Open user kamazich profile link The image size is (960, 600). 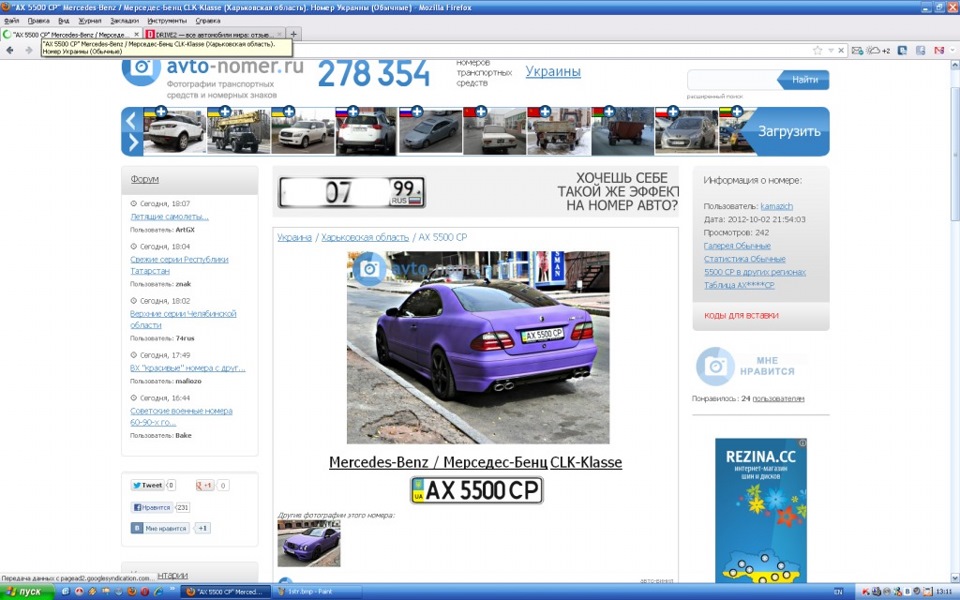[776, 206]
